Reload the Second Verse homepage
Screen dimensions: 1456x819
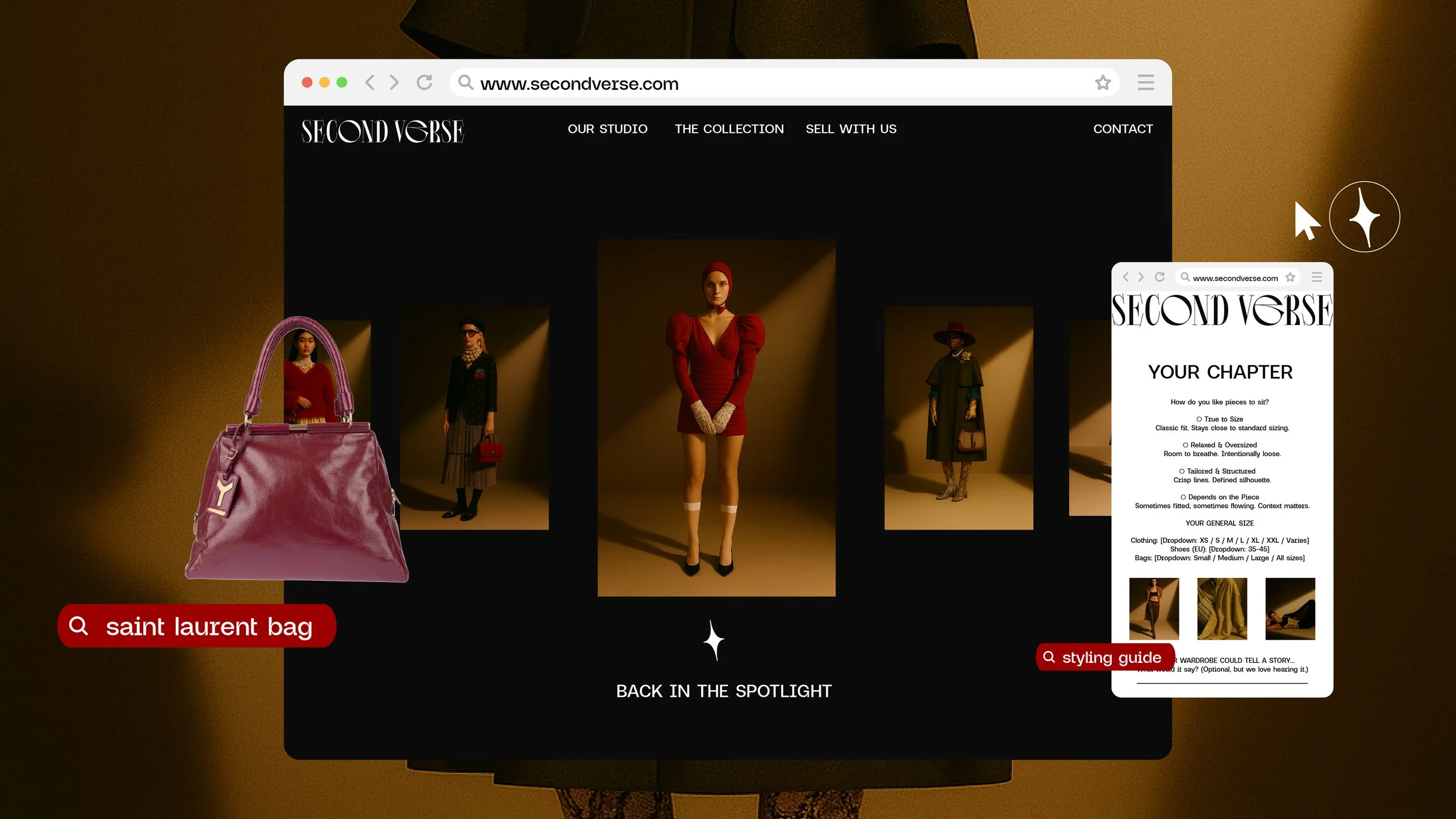pos(424,83)
